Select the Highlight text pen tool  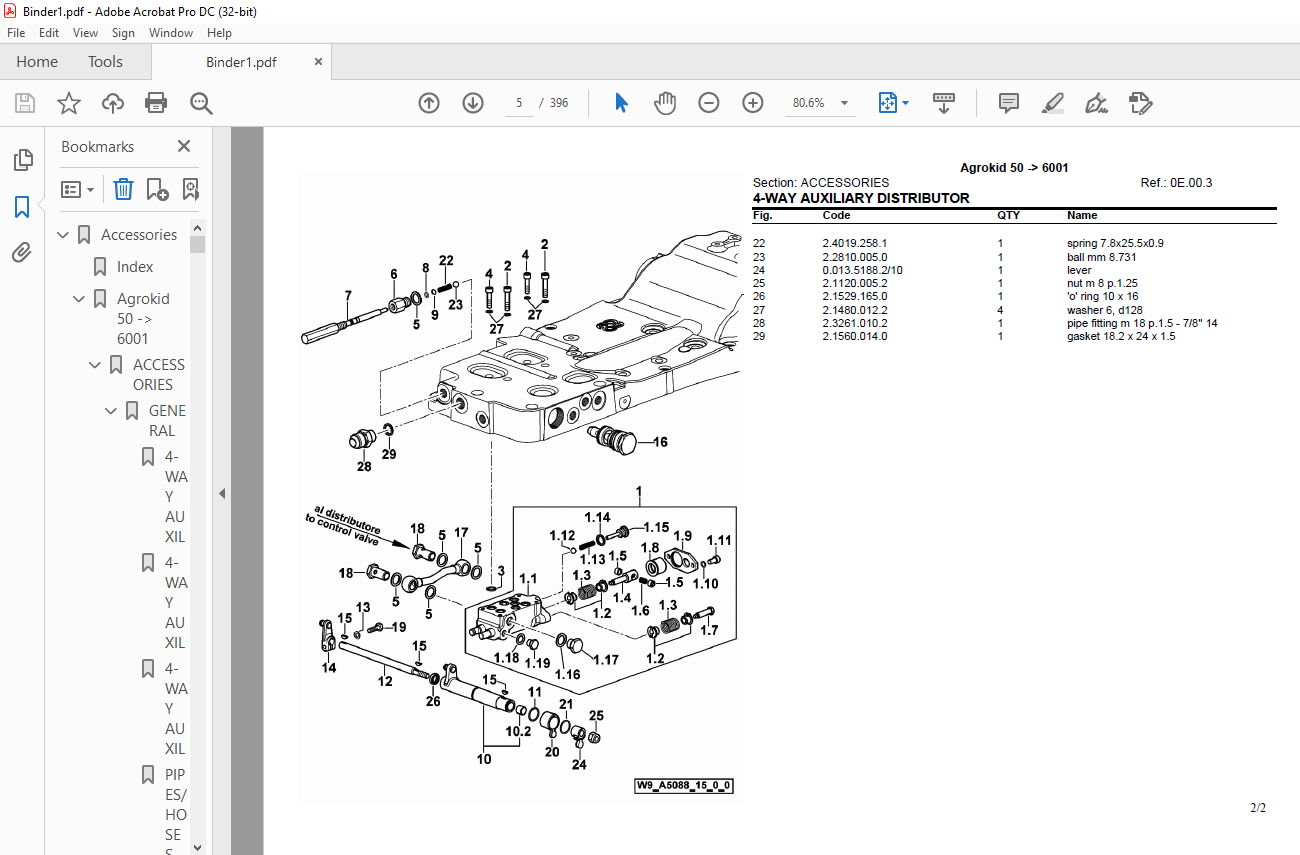[x=1052, y=102]
